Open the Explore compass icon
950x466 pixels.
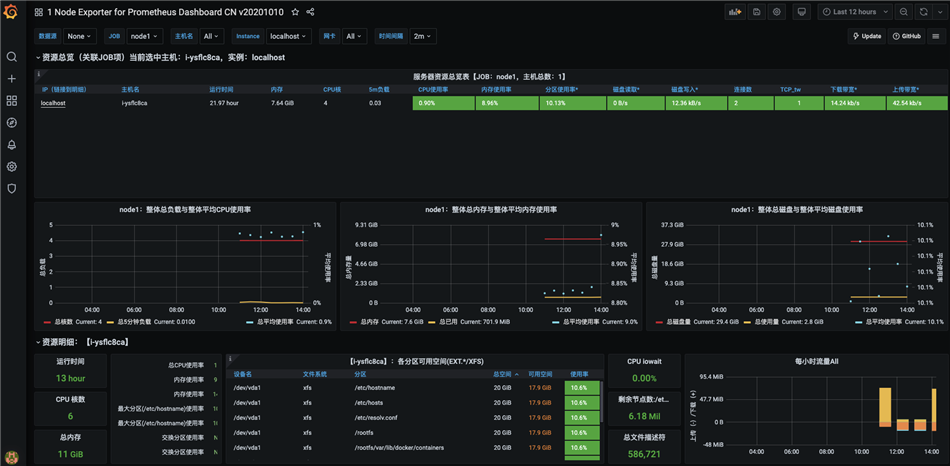(12, 122)
